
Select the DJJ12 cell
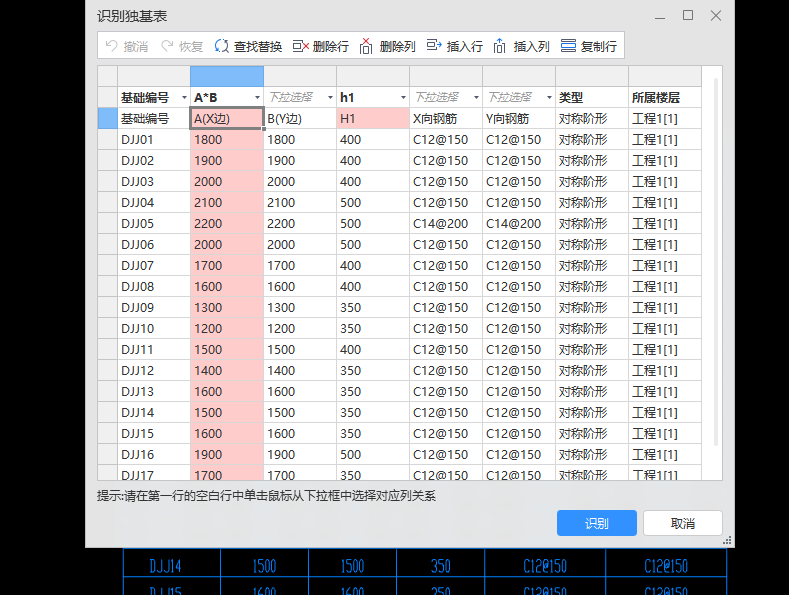(x=154, y=370)
